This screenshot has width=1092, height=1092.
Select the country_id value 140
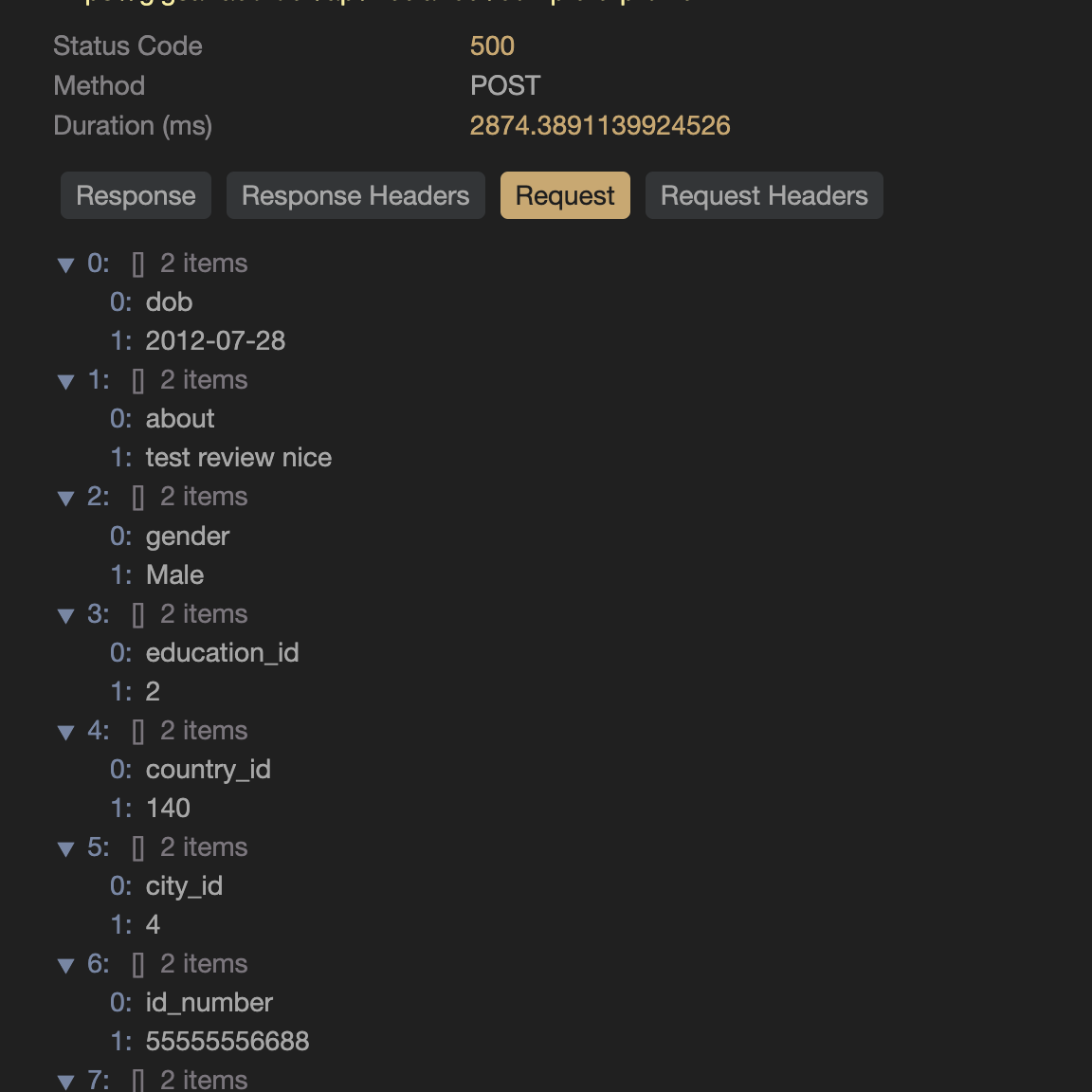[x=168, y=808]
